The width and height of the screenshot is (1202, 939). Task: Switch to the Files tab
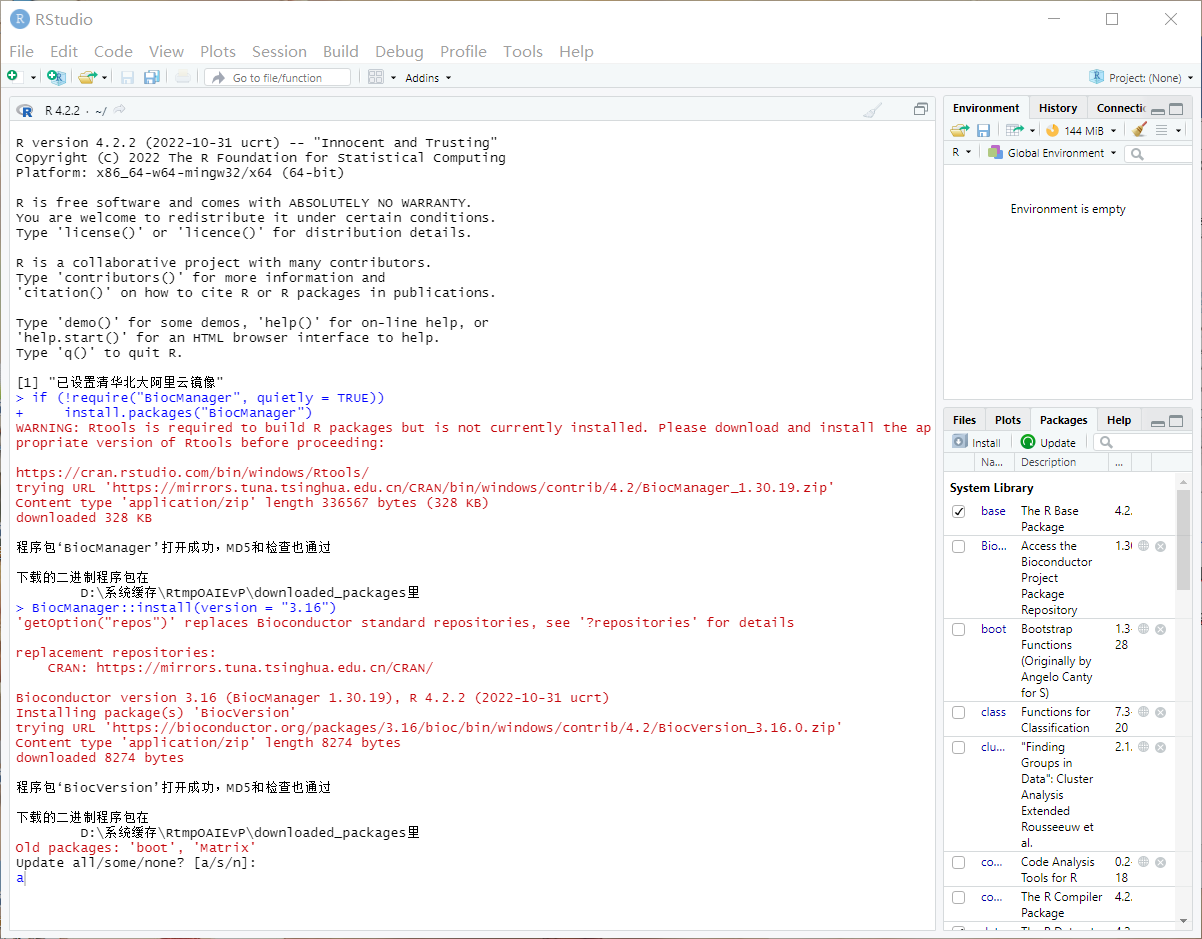(x=964, y=420)
